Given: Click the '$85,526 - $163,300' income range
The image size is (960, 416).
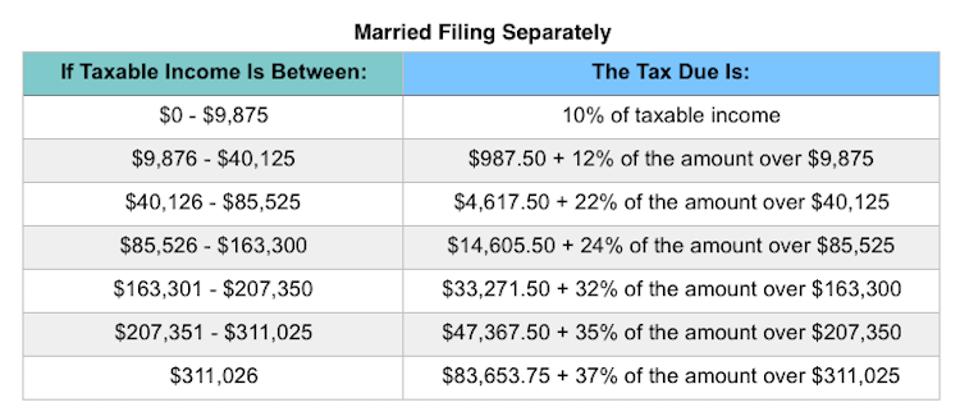Looking at the screenshot, I should click(213, 245).
